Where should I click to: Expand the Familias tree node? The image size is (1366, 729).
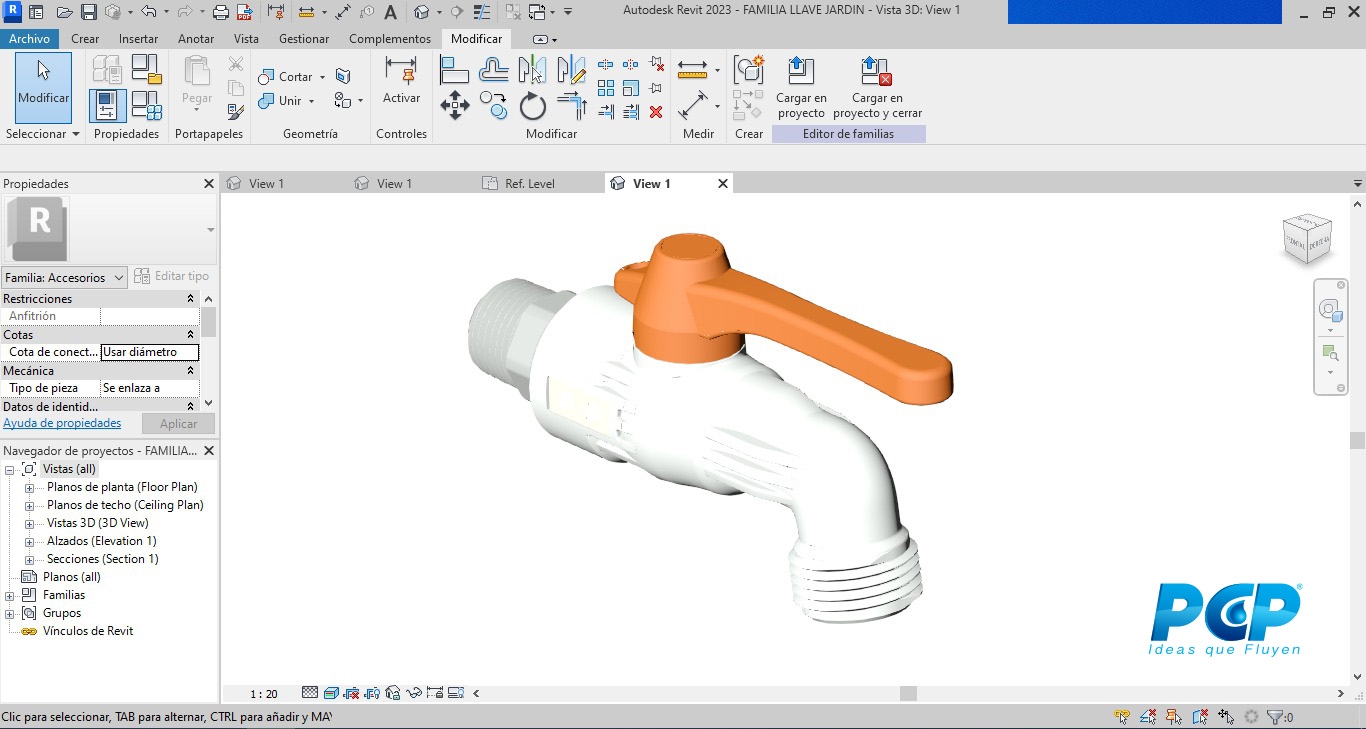click(x=10, y=596)
